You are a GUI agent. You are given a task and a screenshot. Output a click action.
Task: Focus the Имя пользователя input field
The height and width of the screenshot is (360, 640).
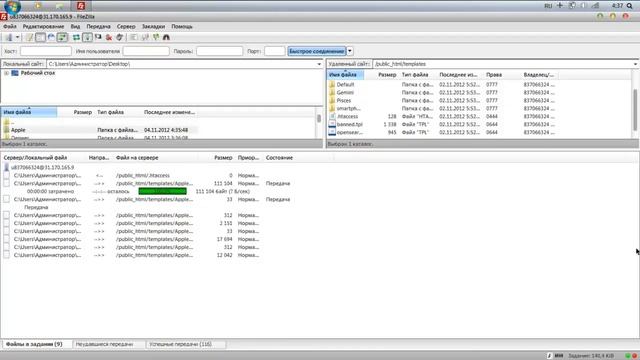click(x=146, y=51)
